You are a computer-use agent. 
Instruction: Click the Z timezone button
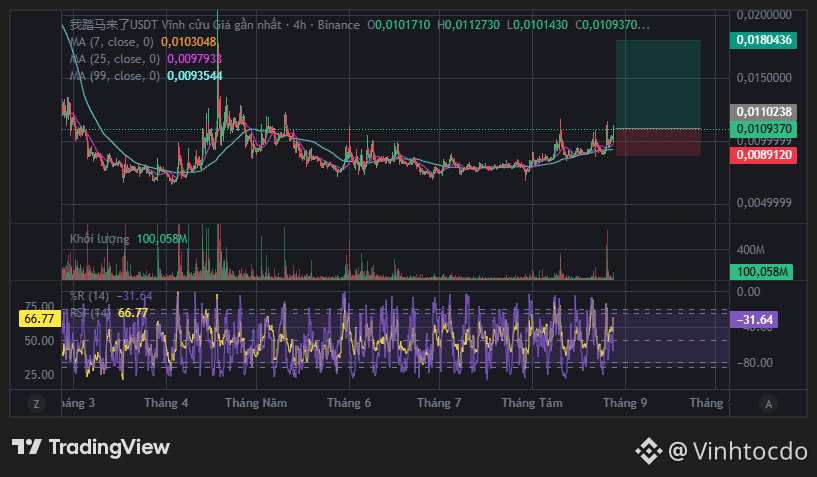[x=36, y=403]
